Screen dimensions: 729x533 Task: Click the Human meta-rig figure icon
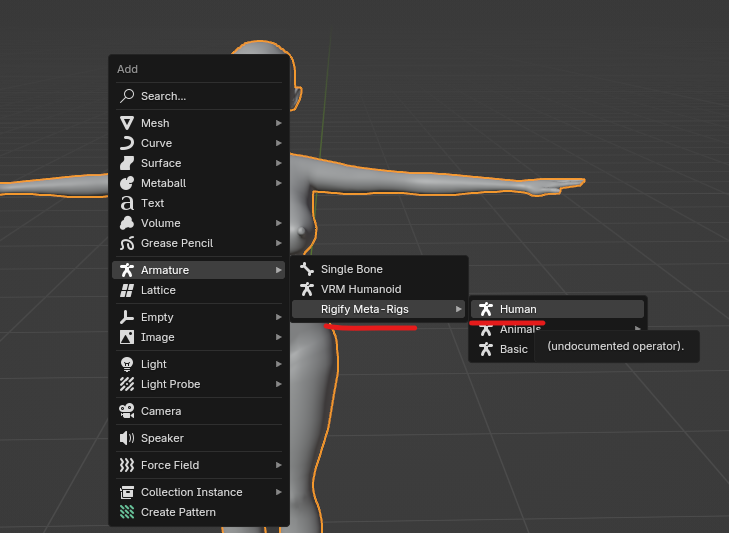click(x=486, y=309)
